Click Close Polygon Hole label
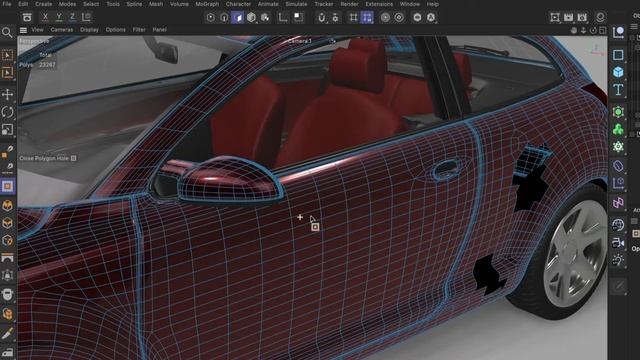The height and width of the screenshot is (360, 640). point(44,158)
